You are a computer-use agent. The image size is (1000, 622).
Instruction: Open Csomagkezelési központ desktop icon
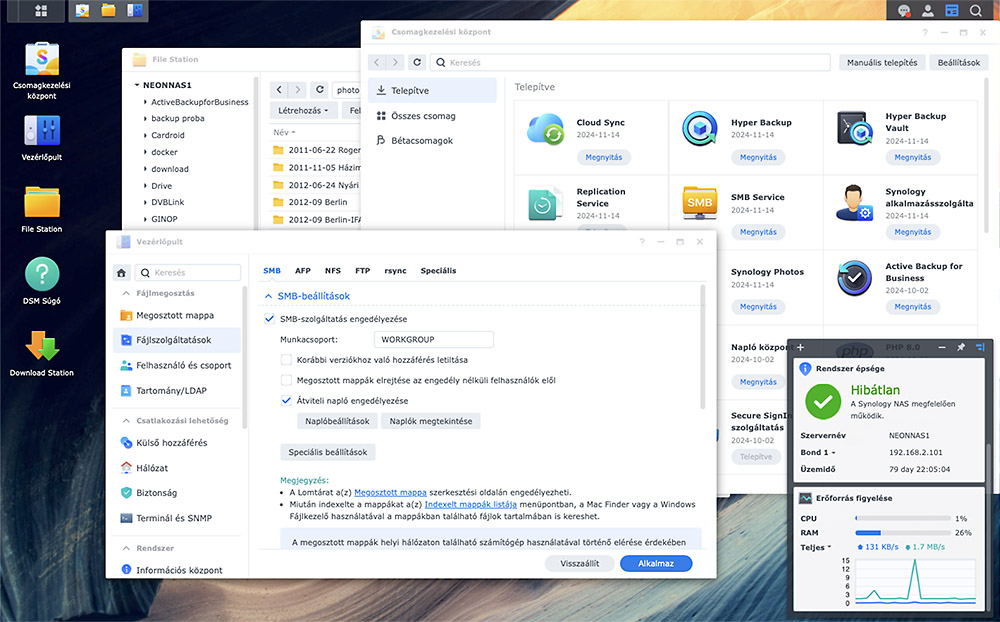43,60
